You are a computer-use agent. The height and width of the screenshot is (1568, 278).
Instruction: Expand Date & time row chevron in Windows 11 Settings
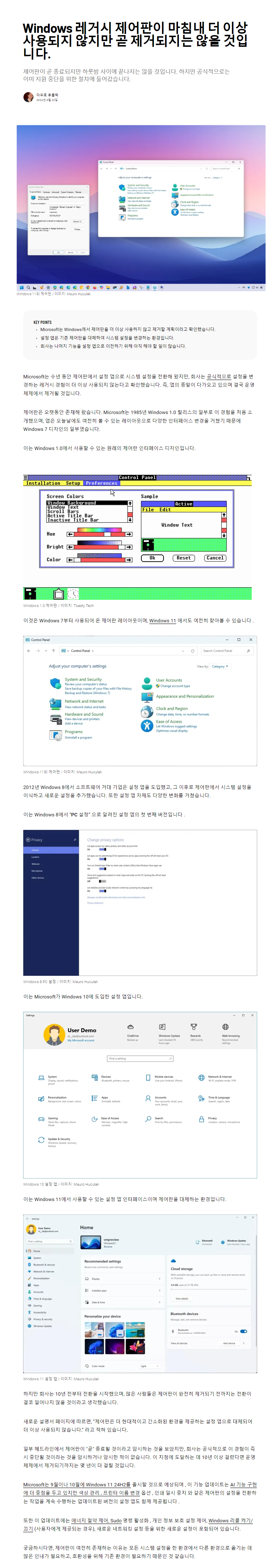pyautogui.click(x=159, y=1302)
